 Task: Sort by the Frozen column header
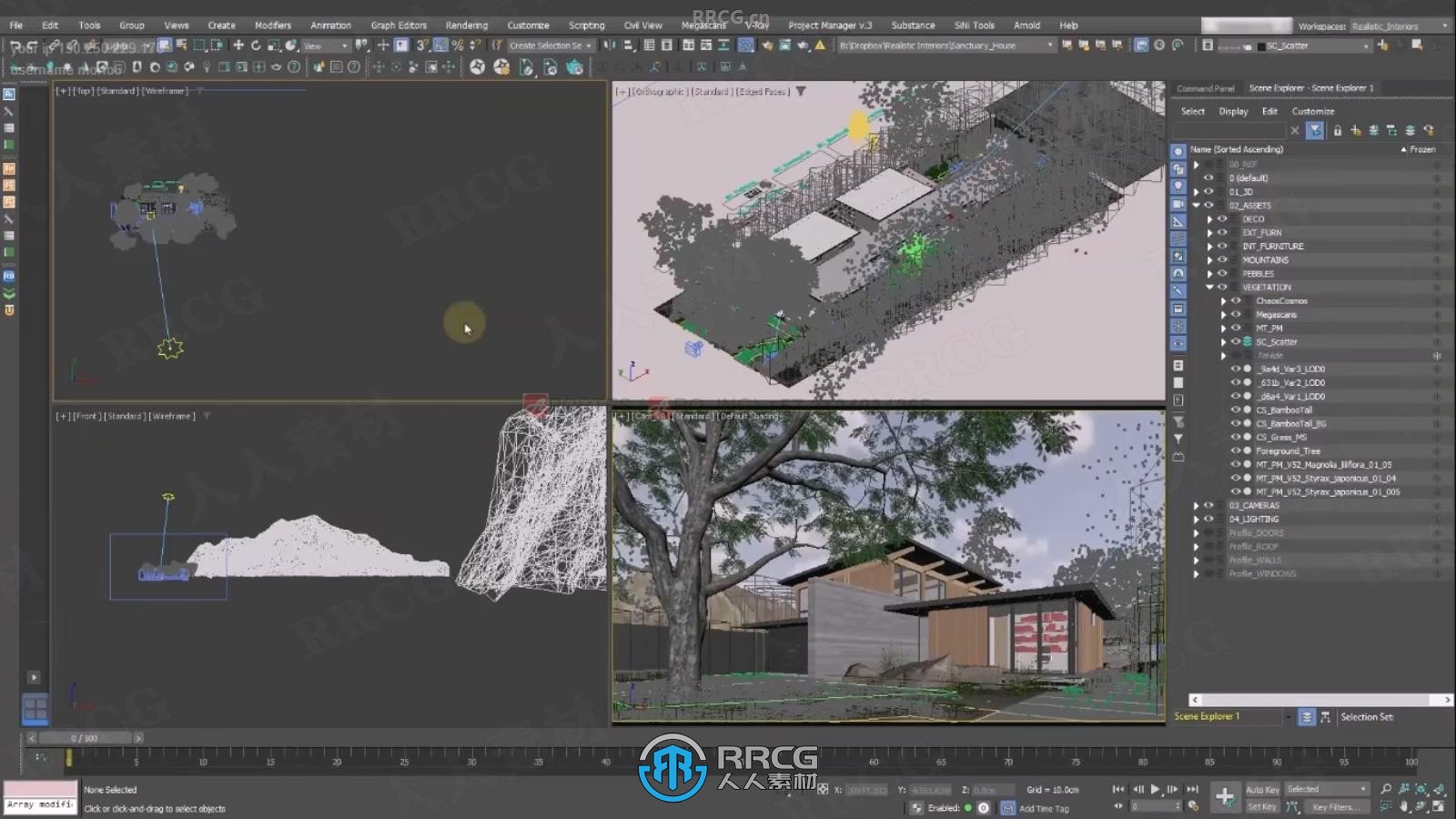click(1422, 149)
